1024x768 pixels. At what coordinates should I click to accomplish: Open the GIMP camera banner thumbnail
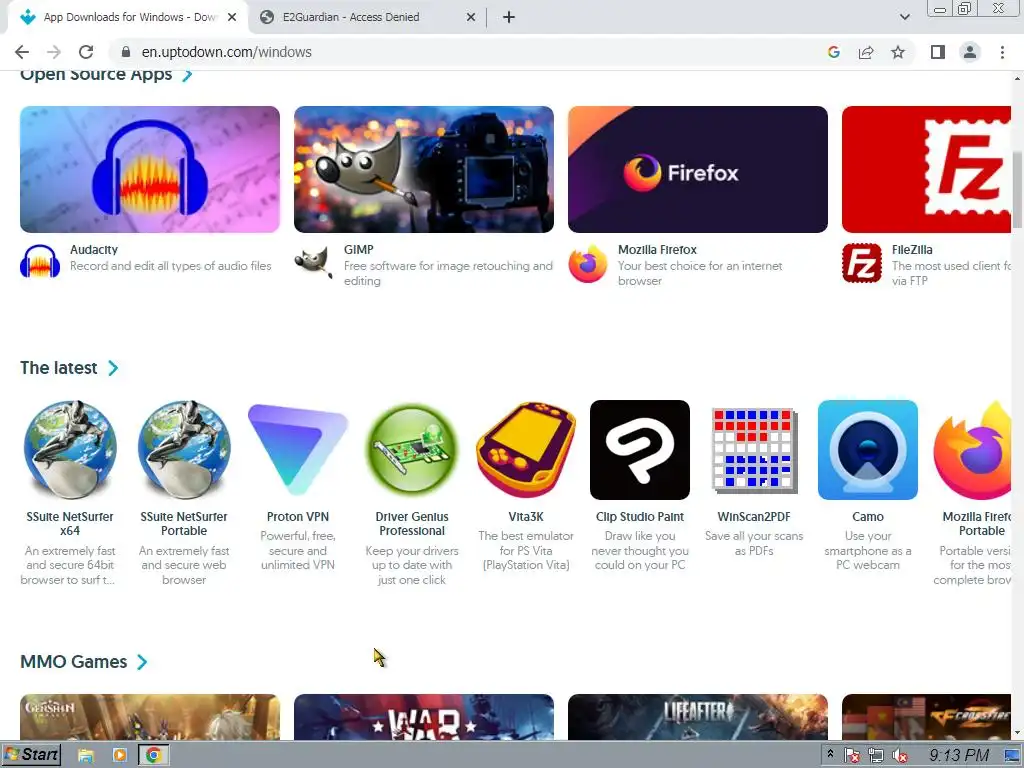pos(424,169)
